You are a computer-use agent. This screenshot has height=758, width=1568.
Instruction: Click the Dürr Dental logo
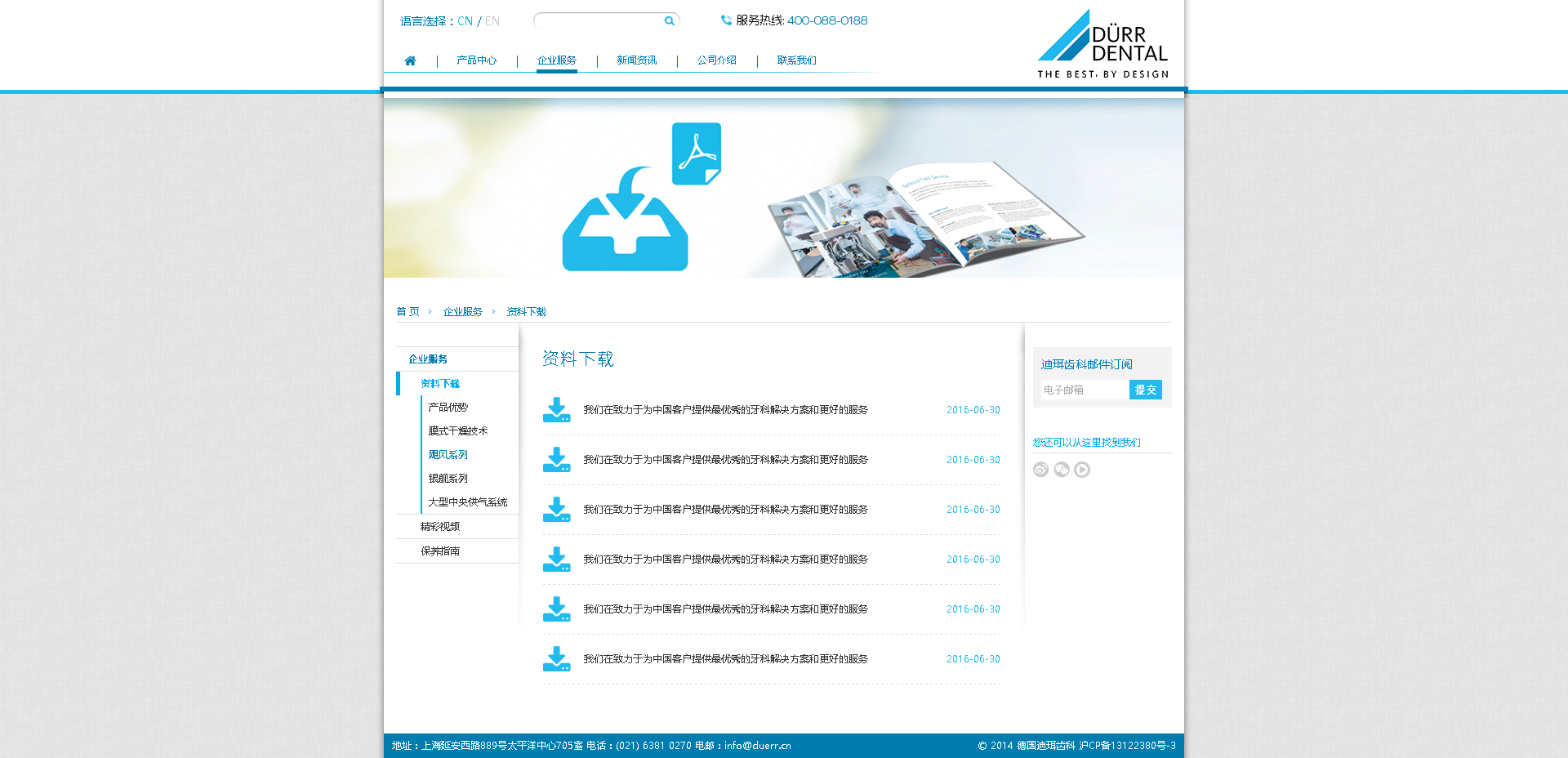coord(1102,45)
